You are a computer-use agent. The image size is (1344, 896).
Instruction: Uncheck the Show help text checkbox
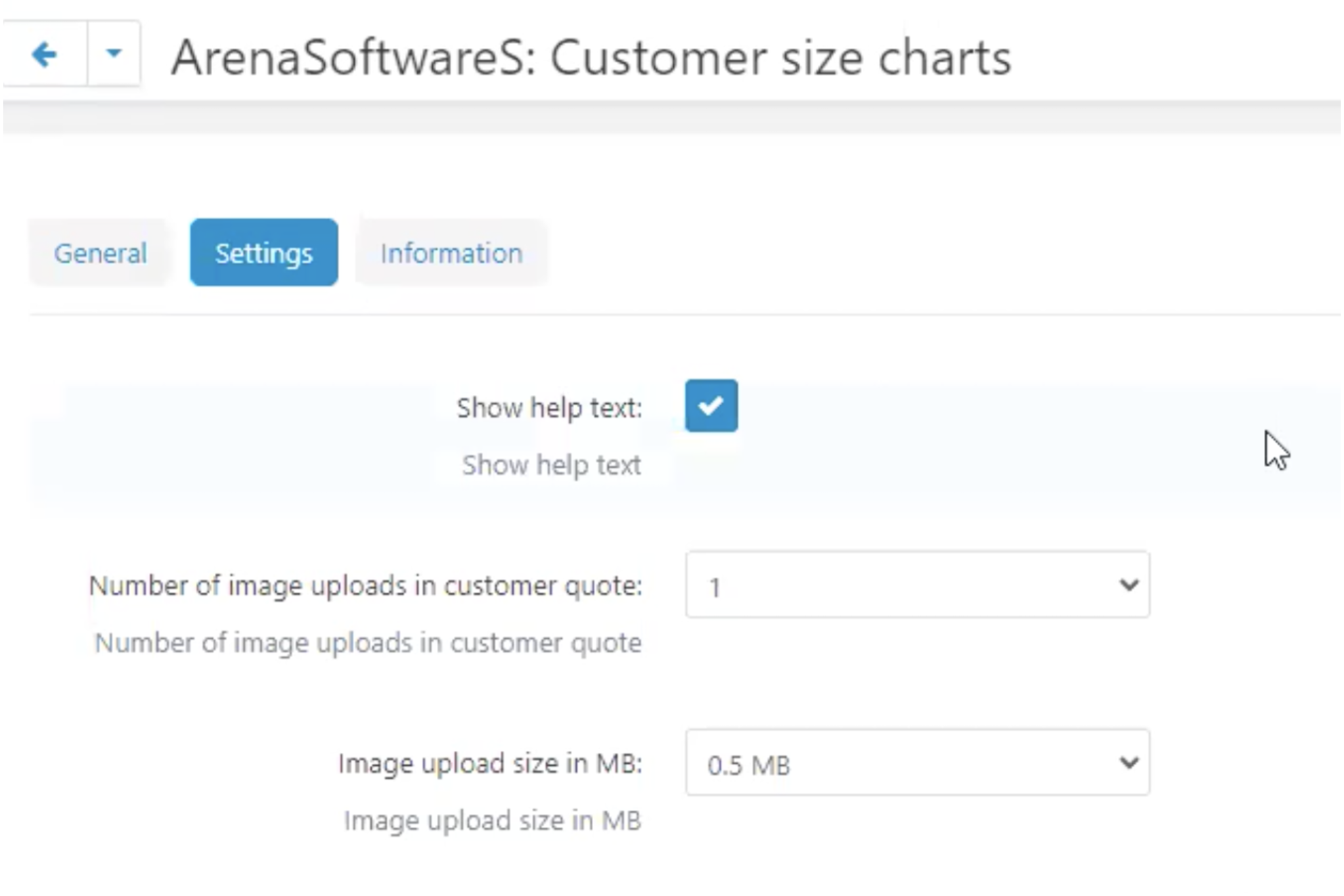(x=711, y=406)
